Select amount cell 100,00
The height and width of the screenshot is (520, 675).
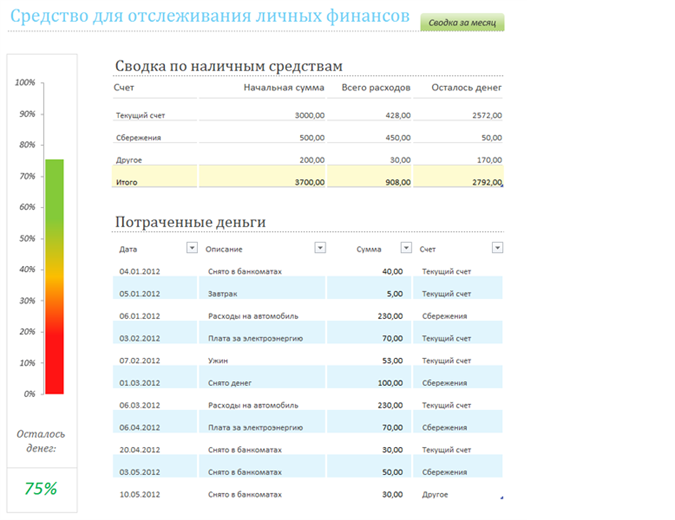coord(390,383)
